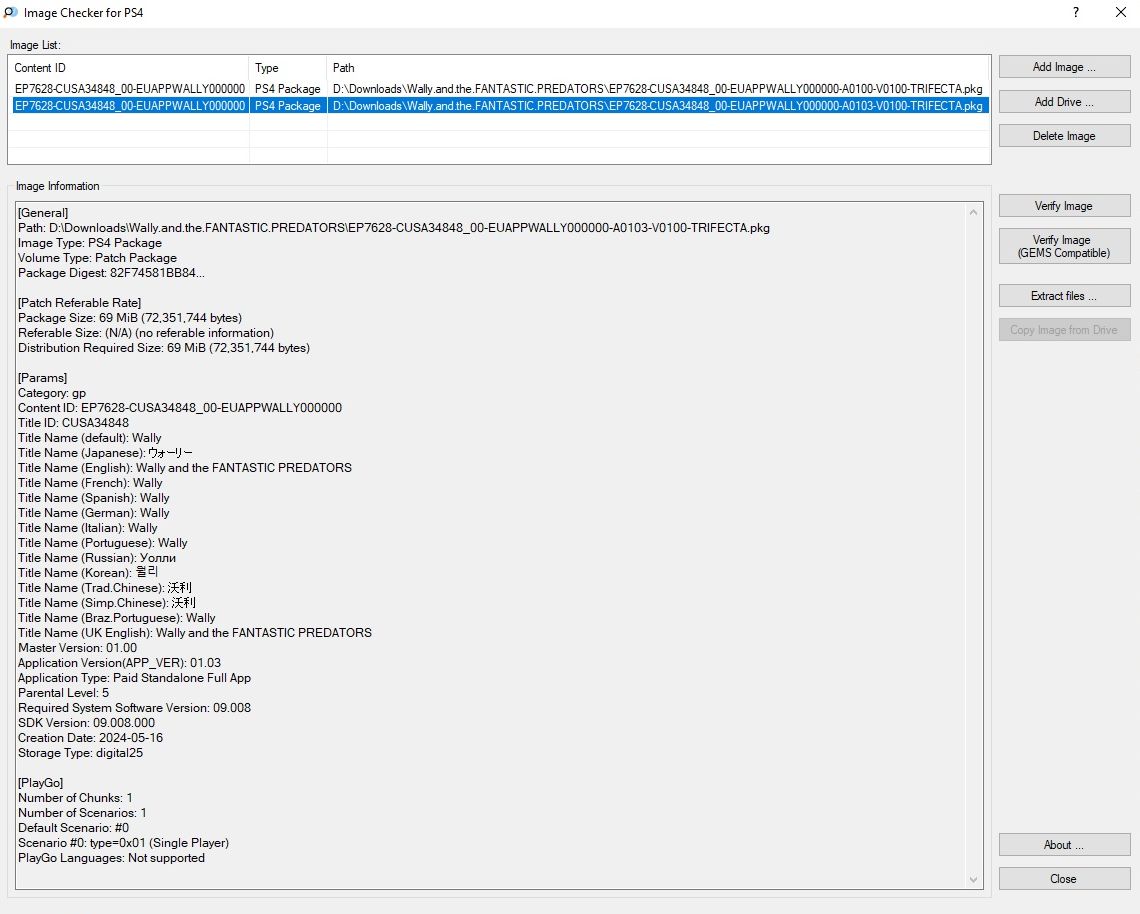Click the PlayGo Languages: Not supported line
This screenshot has width=1140, height=914.
pyautogui.click(x=111, y=859)
